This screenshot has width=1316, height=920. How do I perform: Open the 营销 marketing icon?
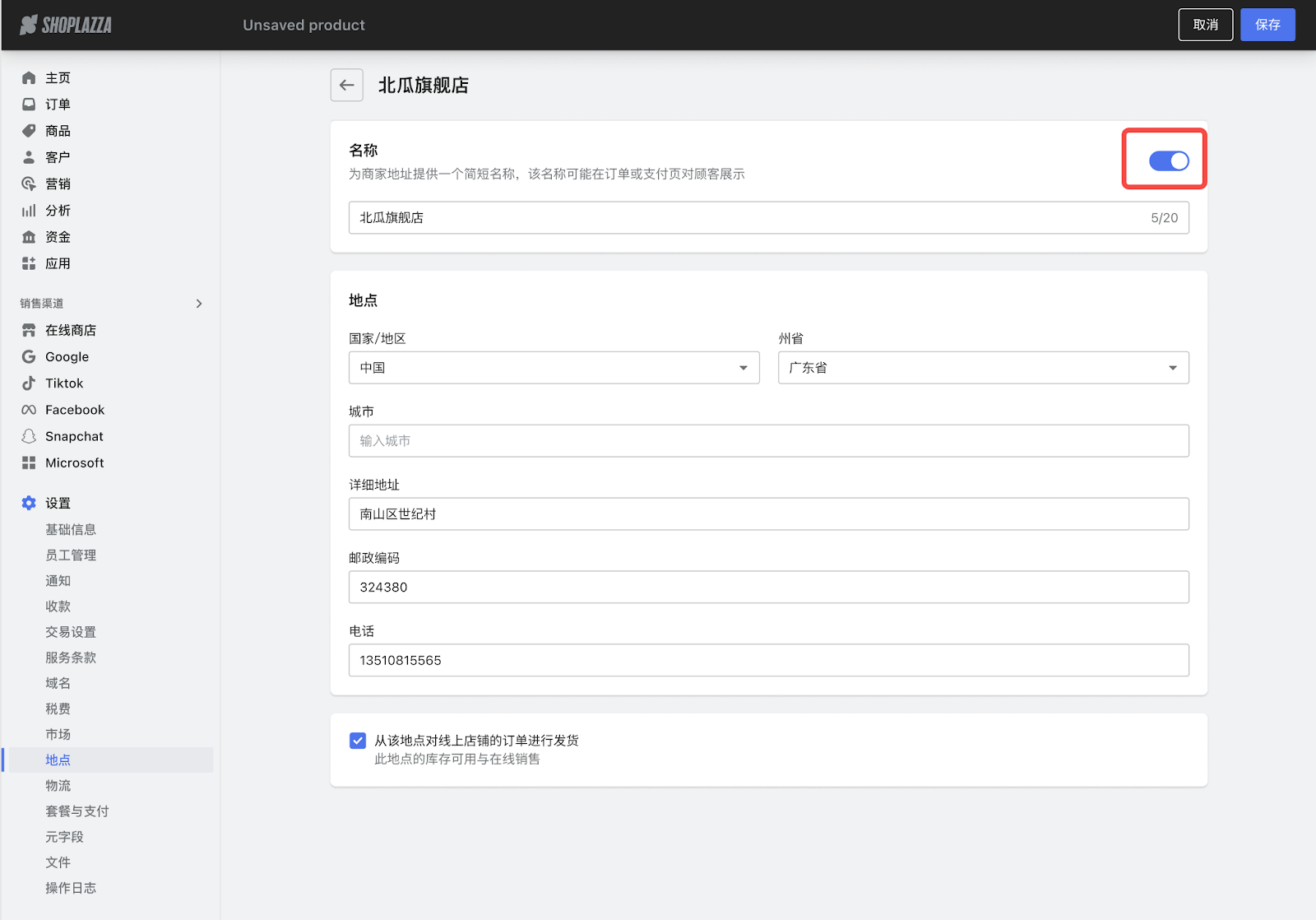[29, 184]
